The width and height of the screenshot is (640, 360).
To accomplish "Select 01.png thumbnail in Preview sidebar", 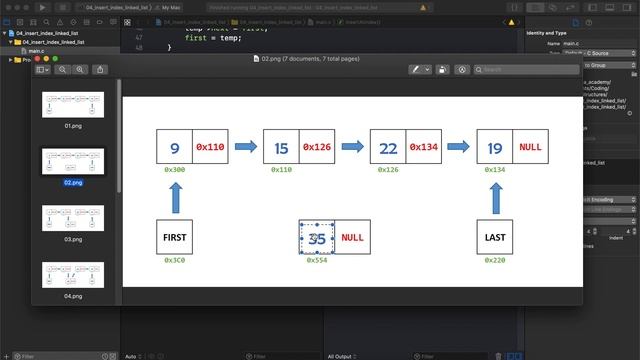I will [x=73, y=105].
